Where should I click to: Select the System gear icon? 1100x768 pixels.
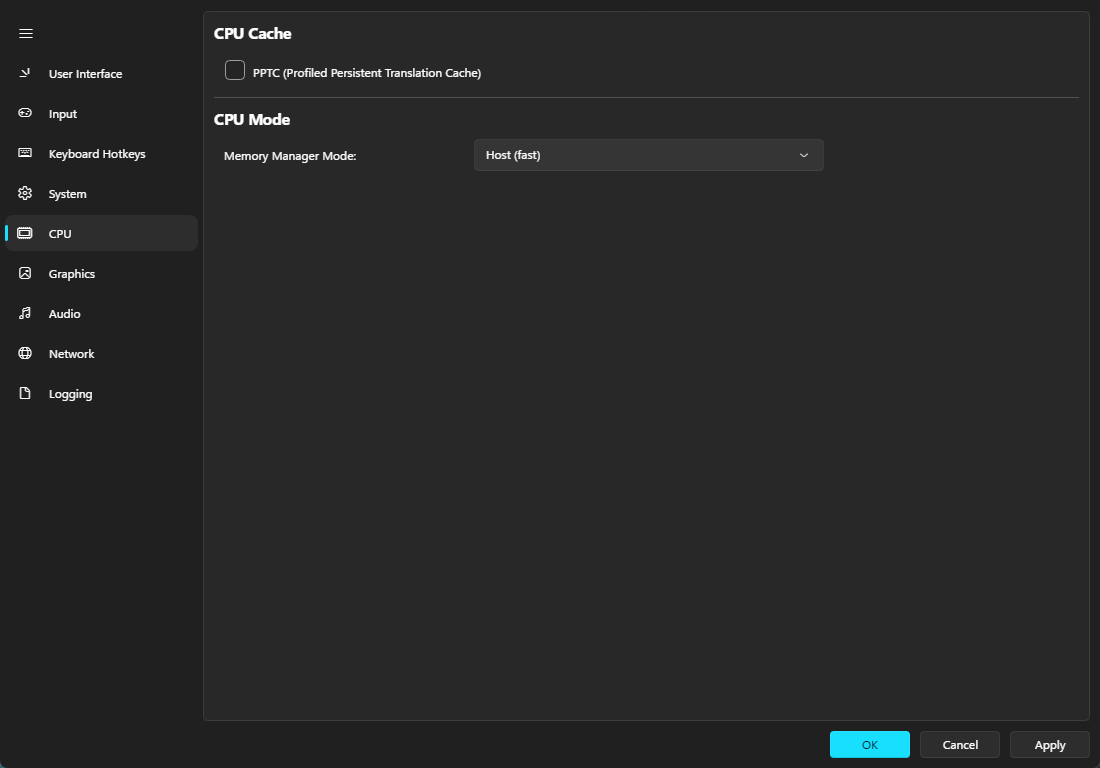point(25,193)
